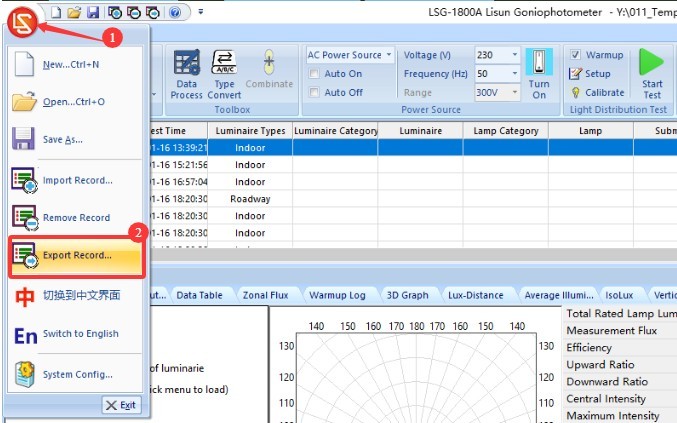Select the selected 13:39:21 Indoor record row

click(x=413, y=148)
